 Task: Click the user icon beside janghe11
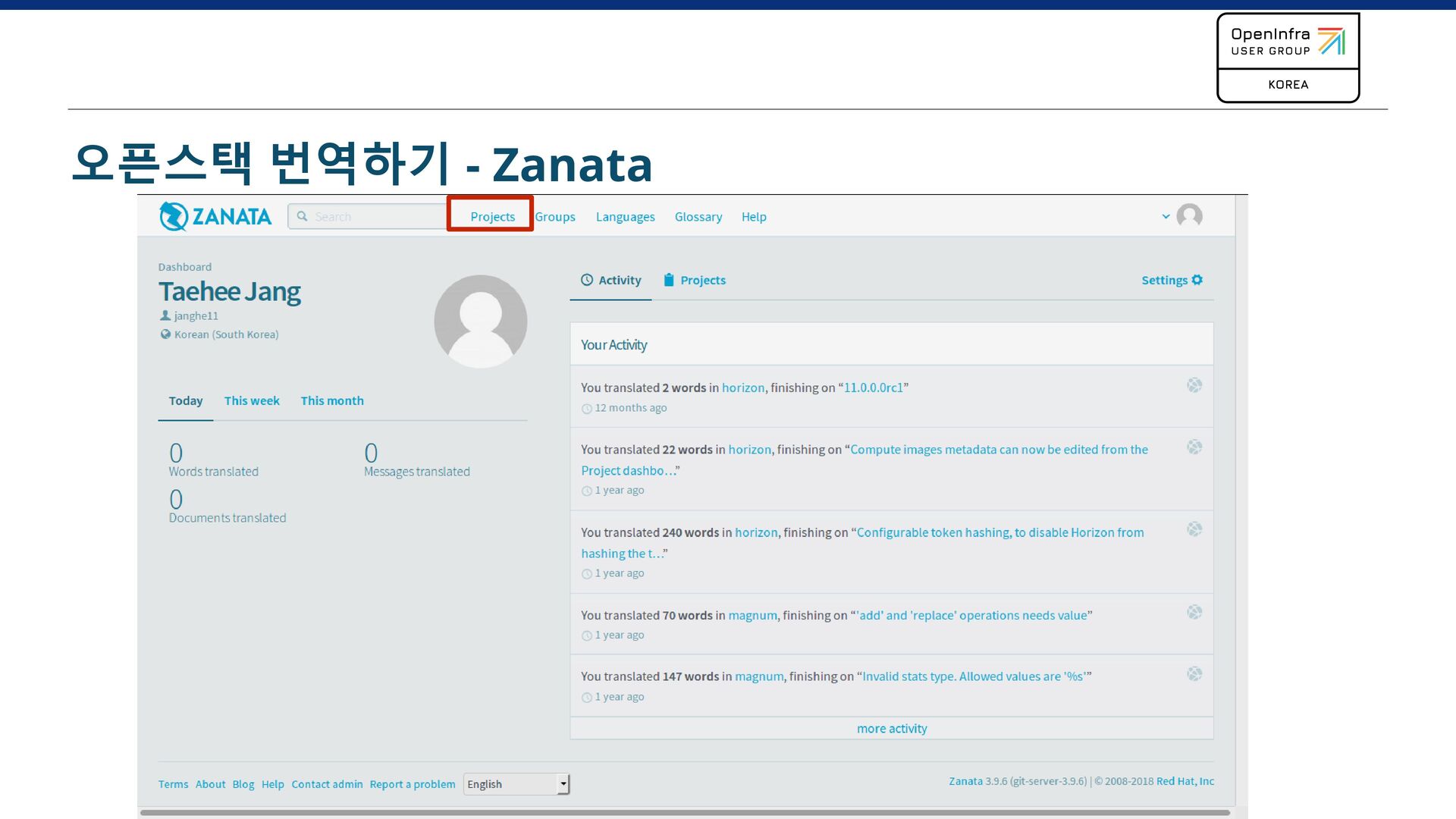coord(165,315)
